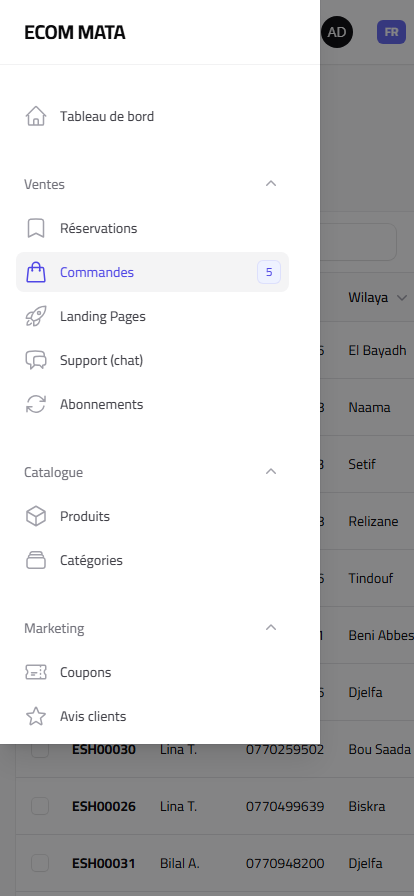The image size is (414, 896).
Task: Collapse the Marketing section chevron
Action: 271,627
